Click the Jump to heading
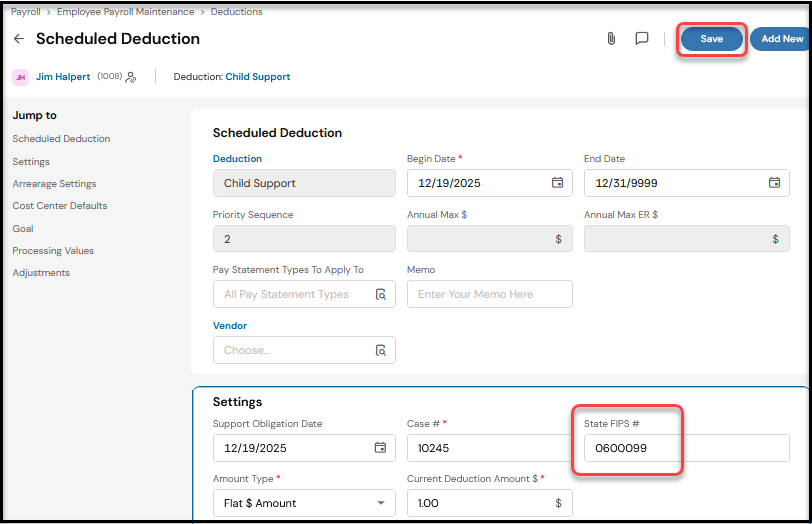 pyautogui.click(x=35, y=115)
